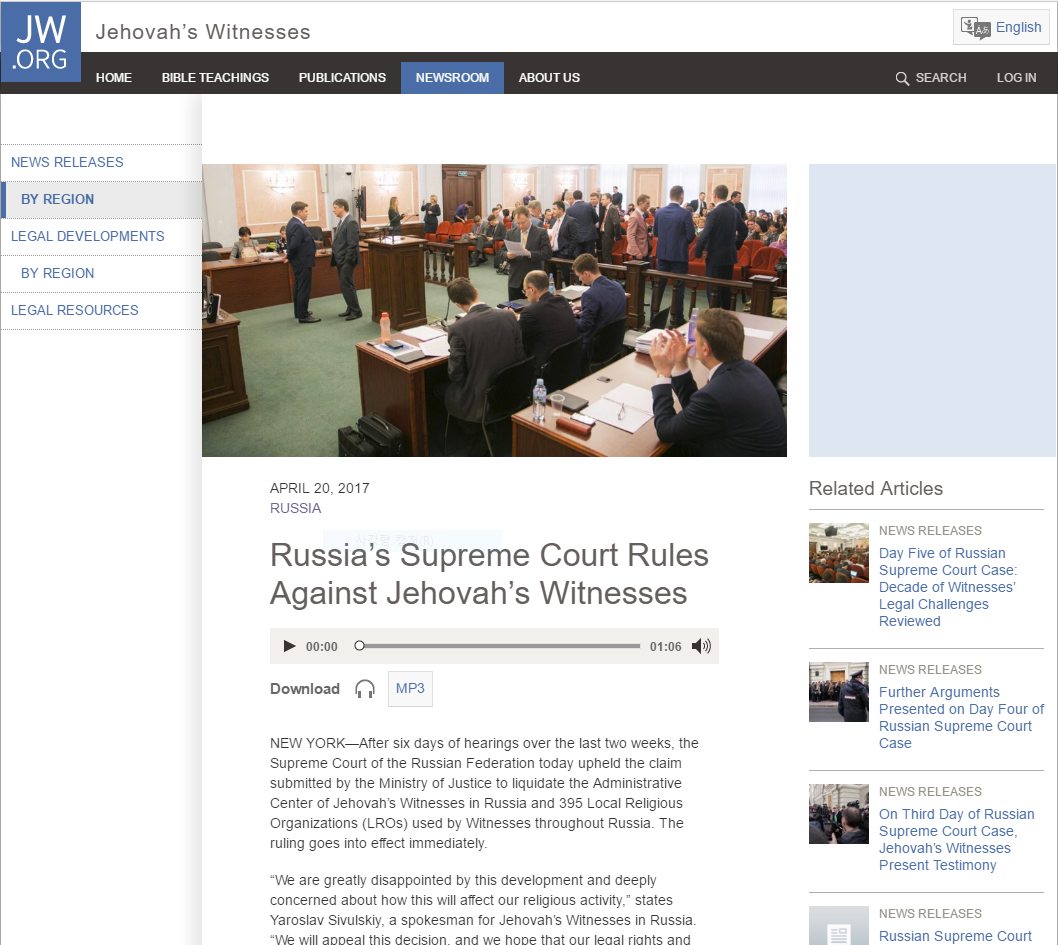Viewport: 1058px width, 945px height.
Task: Click the courtroom article photo
Action: tap(495, 310)
